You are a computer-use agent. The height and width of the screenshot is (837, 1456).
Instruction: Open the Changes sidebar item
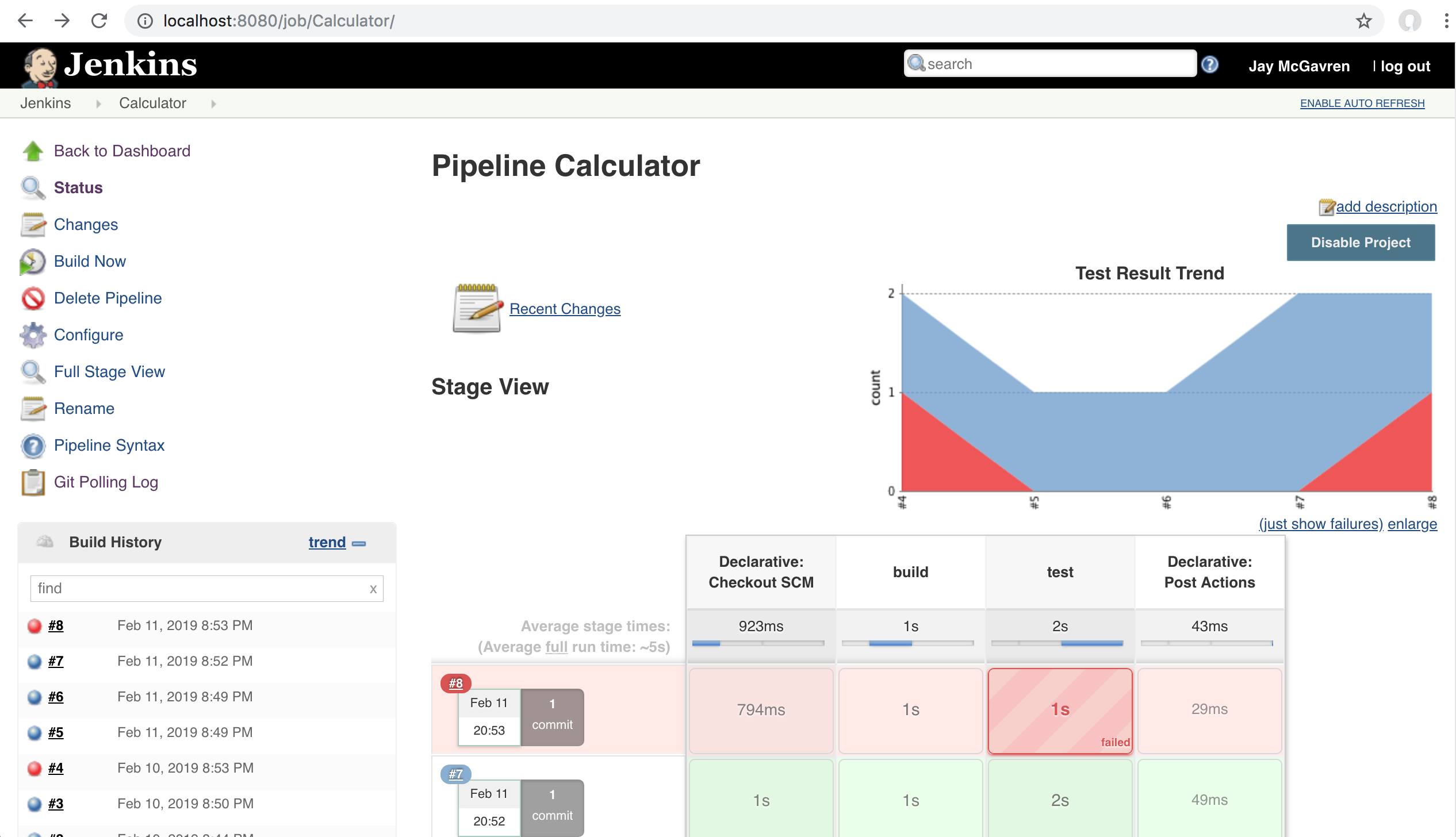(x=86, y=225)
